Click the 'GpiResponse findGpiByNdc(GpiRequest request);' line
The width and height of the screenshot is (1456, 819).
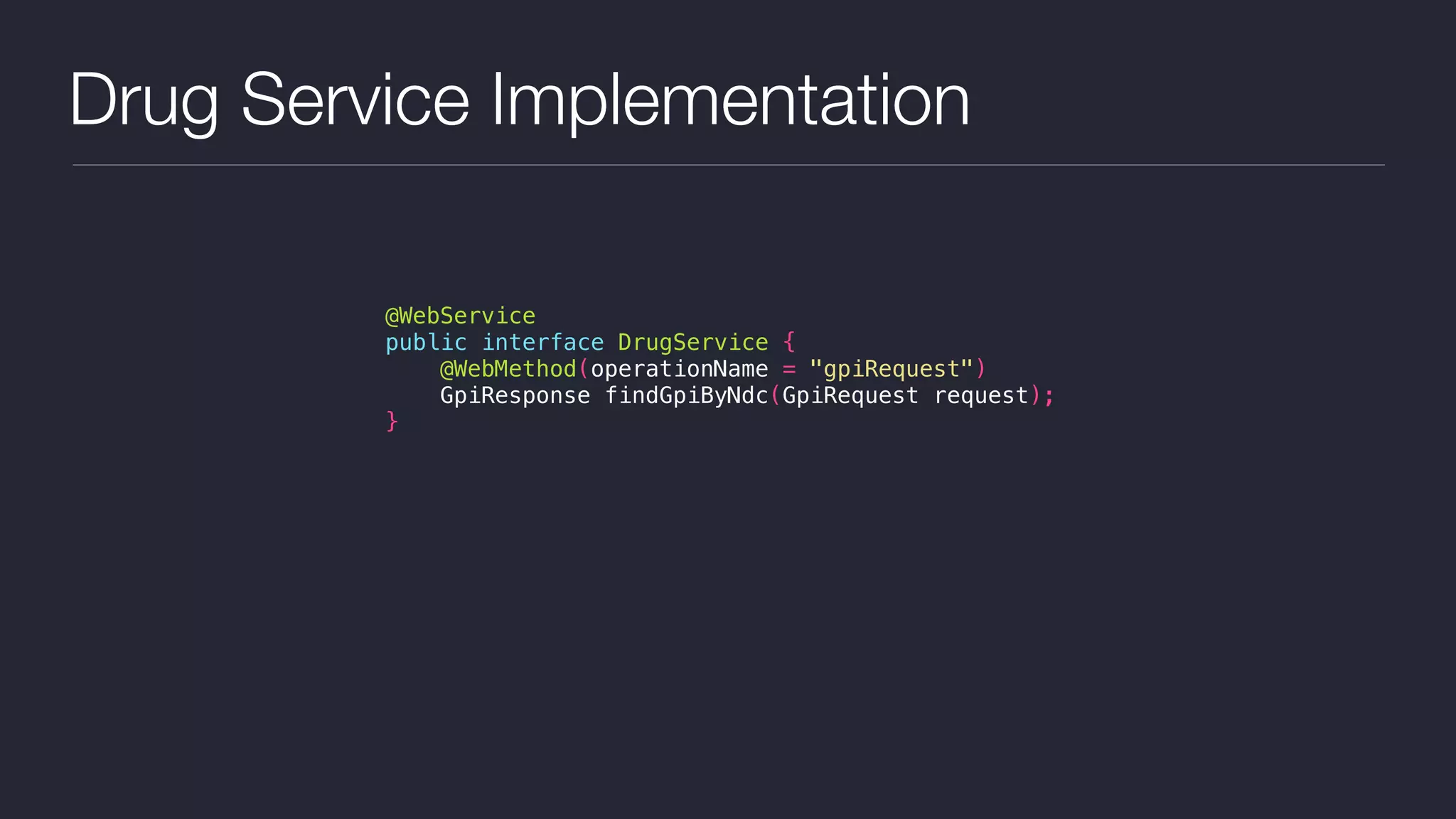pos(747,395)
